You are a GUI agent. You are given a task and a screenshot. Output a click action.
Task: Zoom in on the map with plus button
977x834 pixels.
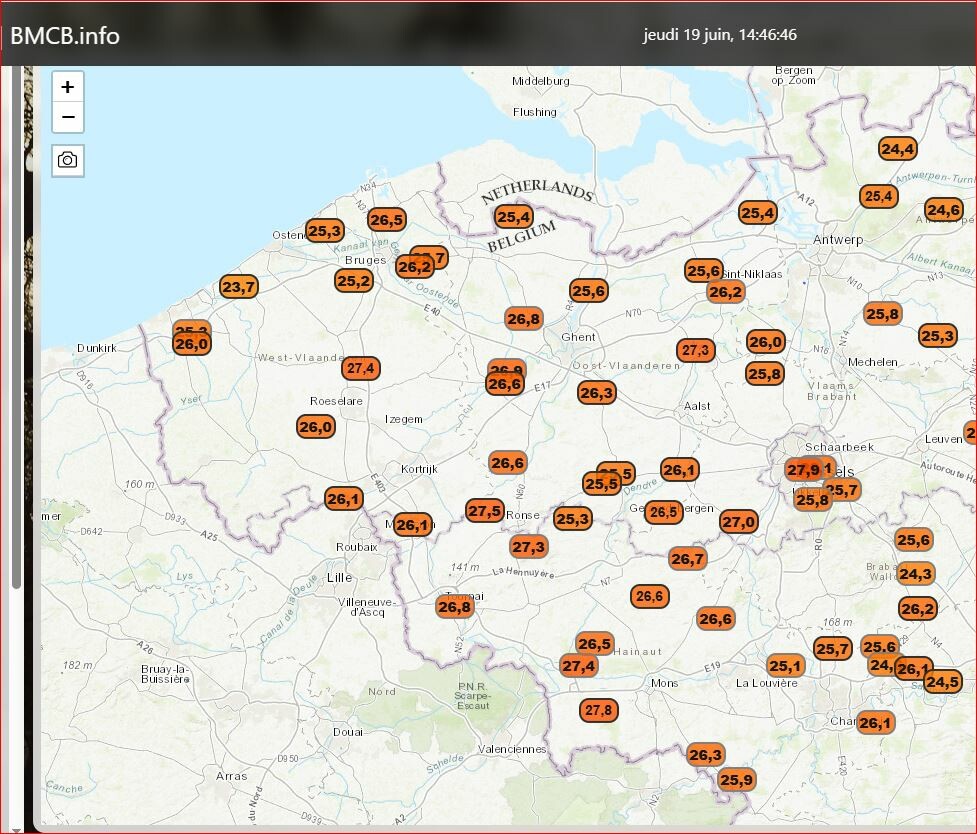point(67,87)
